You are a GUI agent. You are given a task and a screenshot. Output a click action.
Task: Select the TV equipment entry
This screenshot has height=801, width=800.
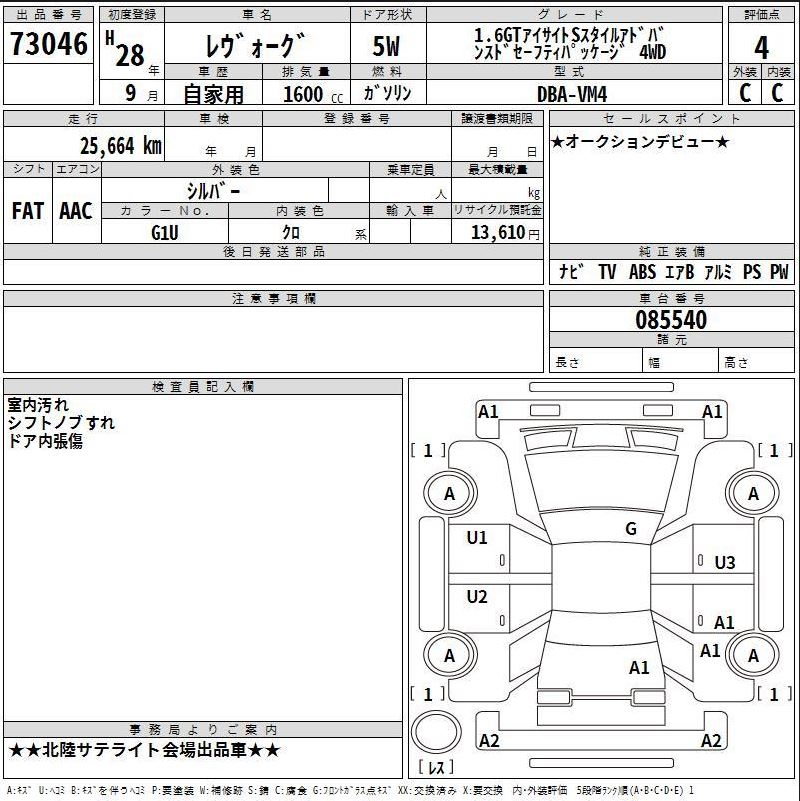pos(607,272)
